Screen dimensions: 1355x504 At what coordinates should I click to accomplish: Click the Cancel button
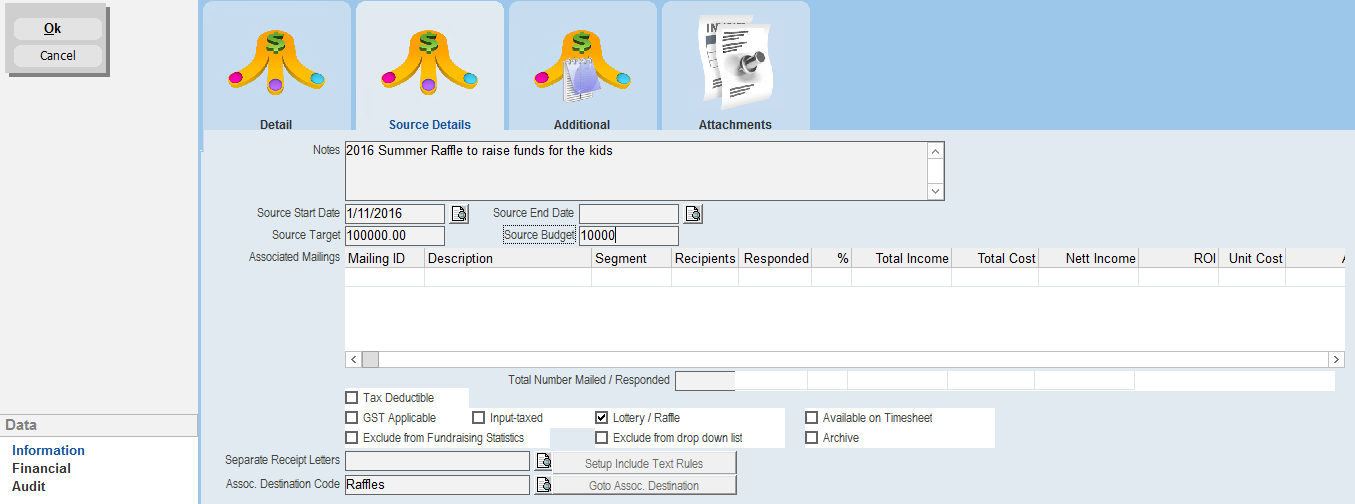click(58, 56)
